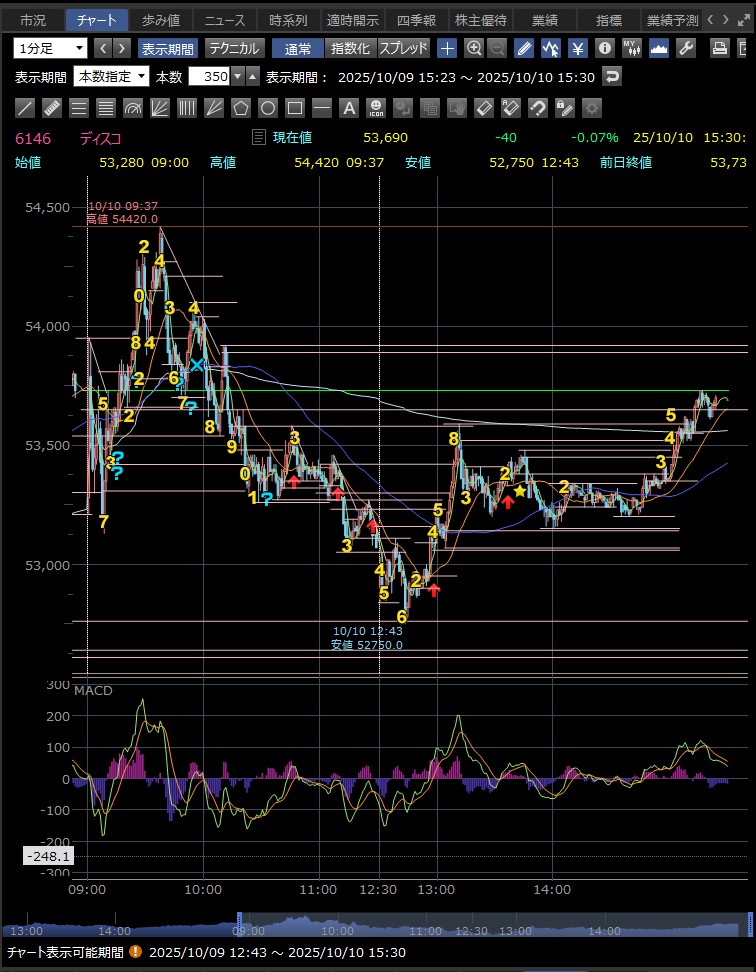Click the 表示期間 button
This screenshot has width=756, height=972.
(x=168, y=48)
